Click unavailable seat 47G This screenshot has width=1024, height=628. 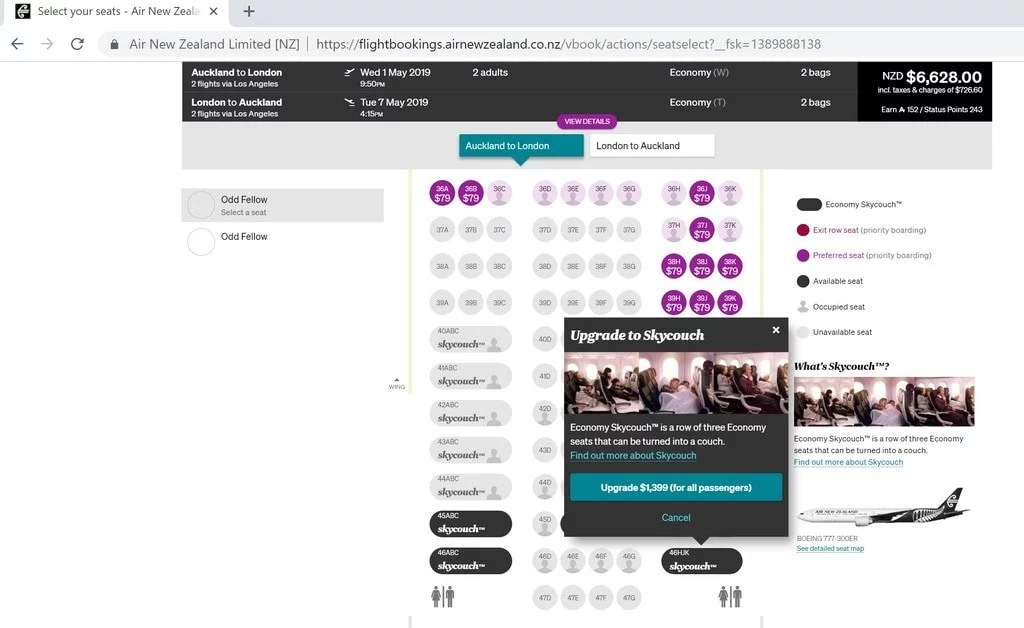pyautogui.click(x=629, y=597)
